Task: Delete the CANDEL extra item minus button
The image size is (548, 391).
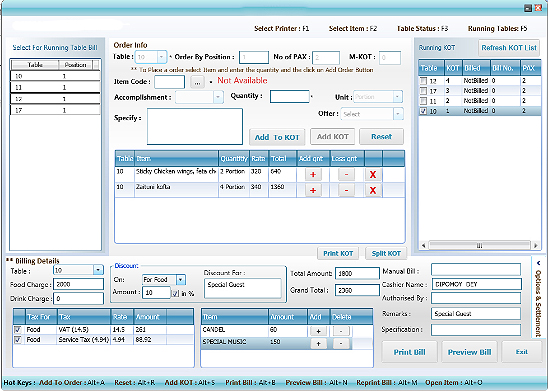Action: [x=341, y=331]
